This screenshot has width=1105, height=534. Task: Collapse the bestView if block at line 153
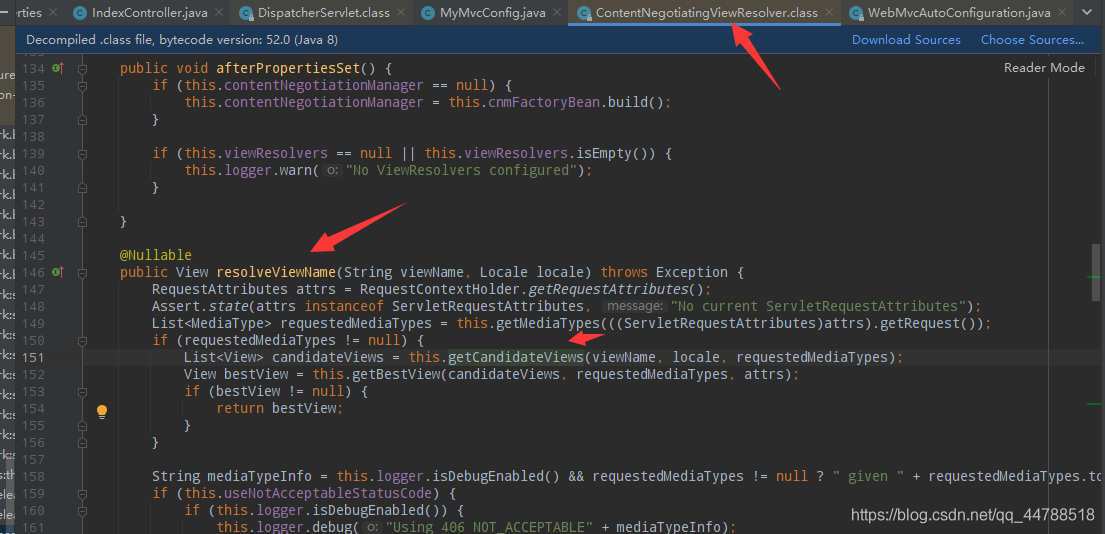[x=82, y=391]
